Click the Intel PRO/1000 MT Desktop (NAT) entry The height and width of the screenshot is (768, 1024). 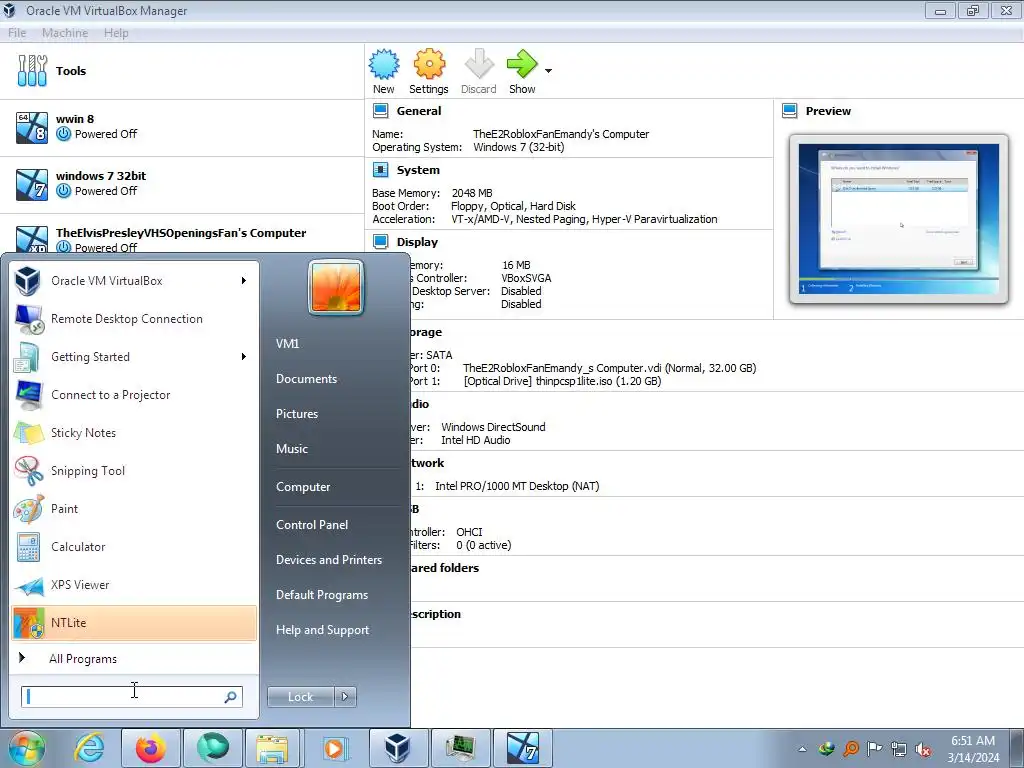(517, 486)
